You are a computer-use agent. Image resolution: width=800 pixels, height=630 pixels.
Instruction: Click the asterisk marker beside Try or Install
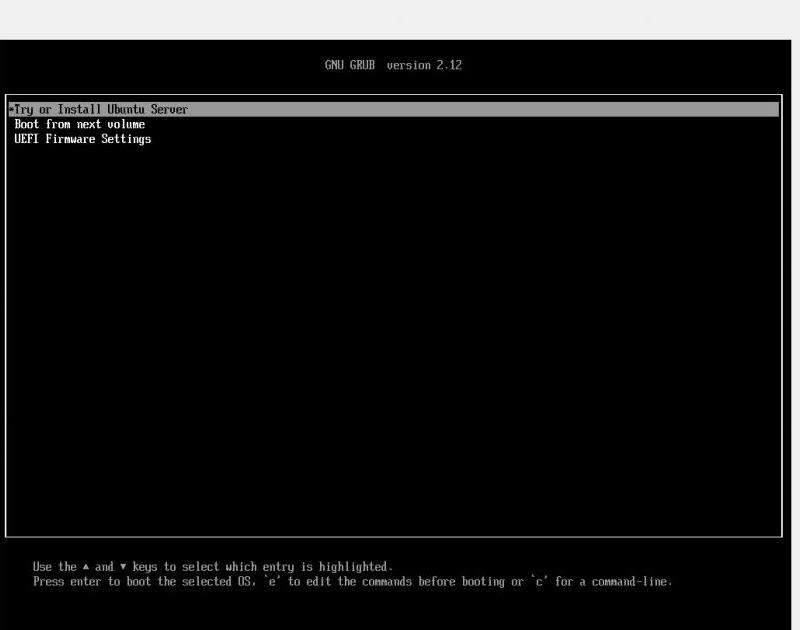click(x=11, y=109)
